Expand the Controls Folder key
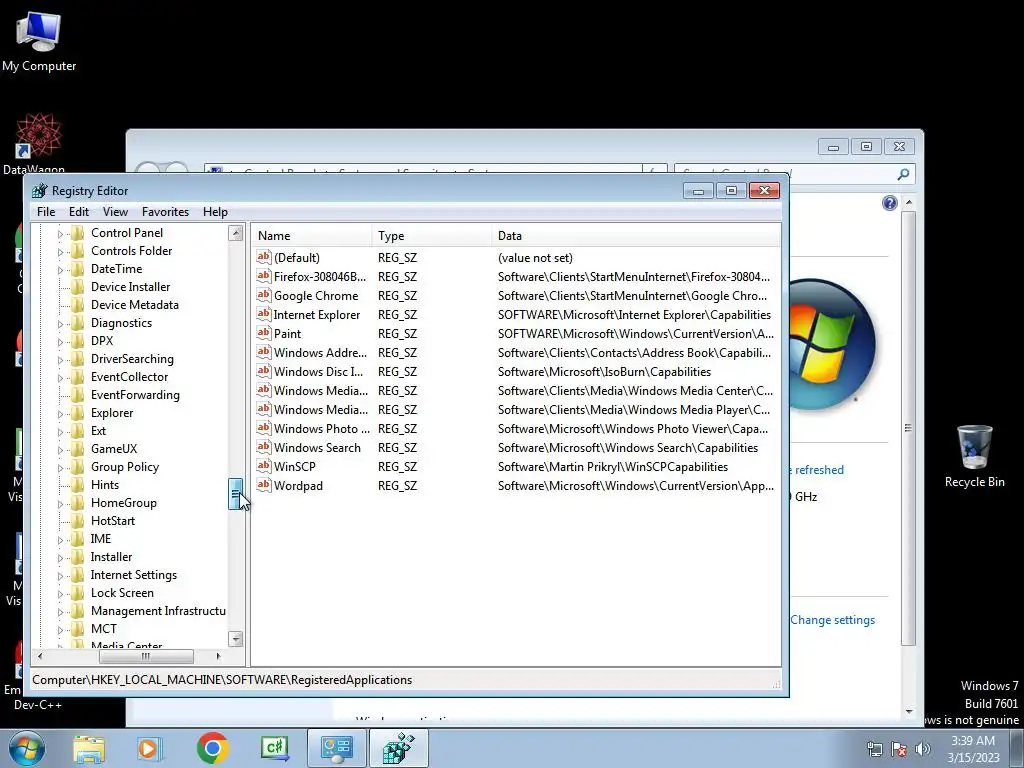The image size is (1024, 768). [x=60, y=251]
